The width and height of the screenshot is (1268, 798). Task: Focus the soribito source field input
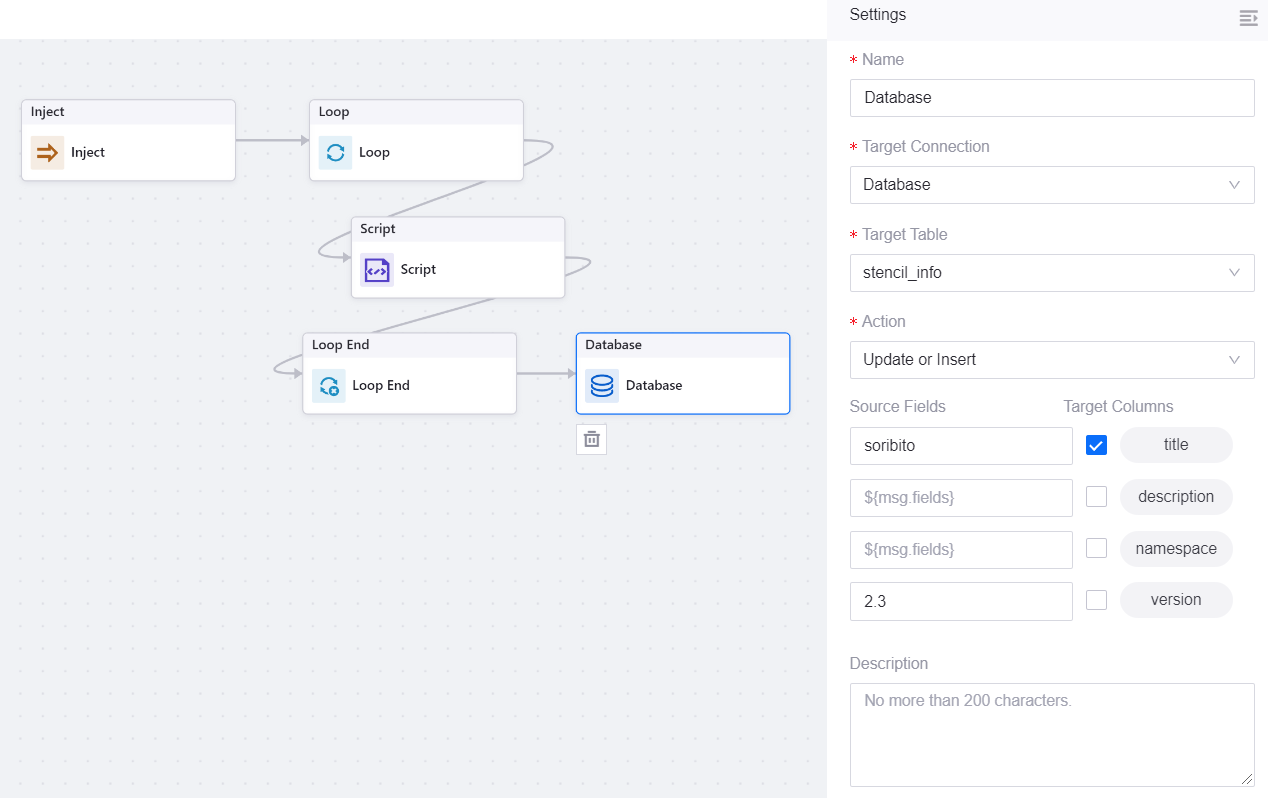(960, 446)
